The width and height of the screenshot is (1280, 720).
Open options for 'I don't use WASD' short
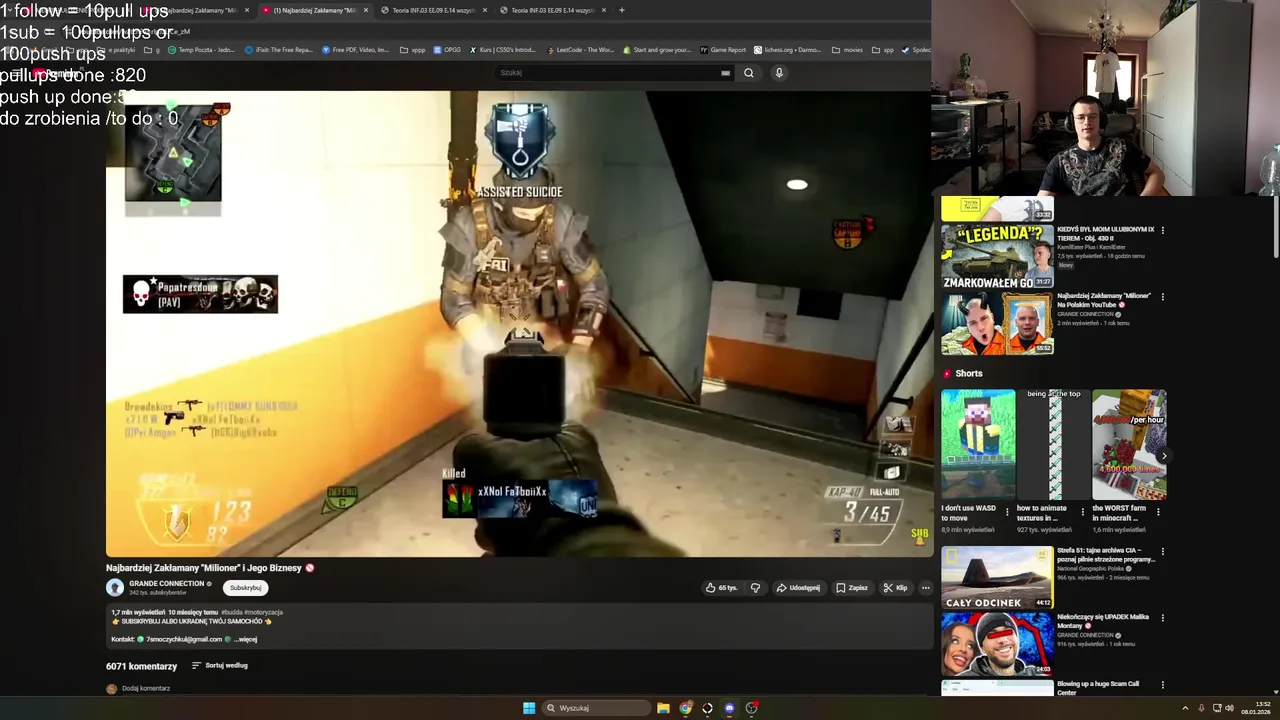click(x=1007, y=512)
